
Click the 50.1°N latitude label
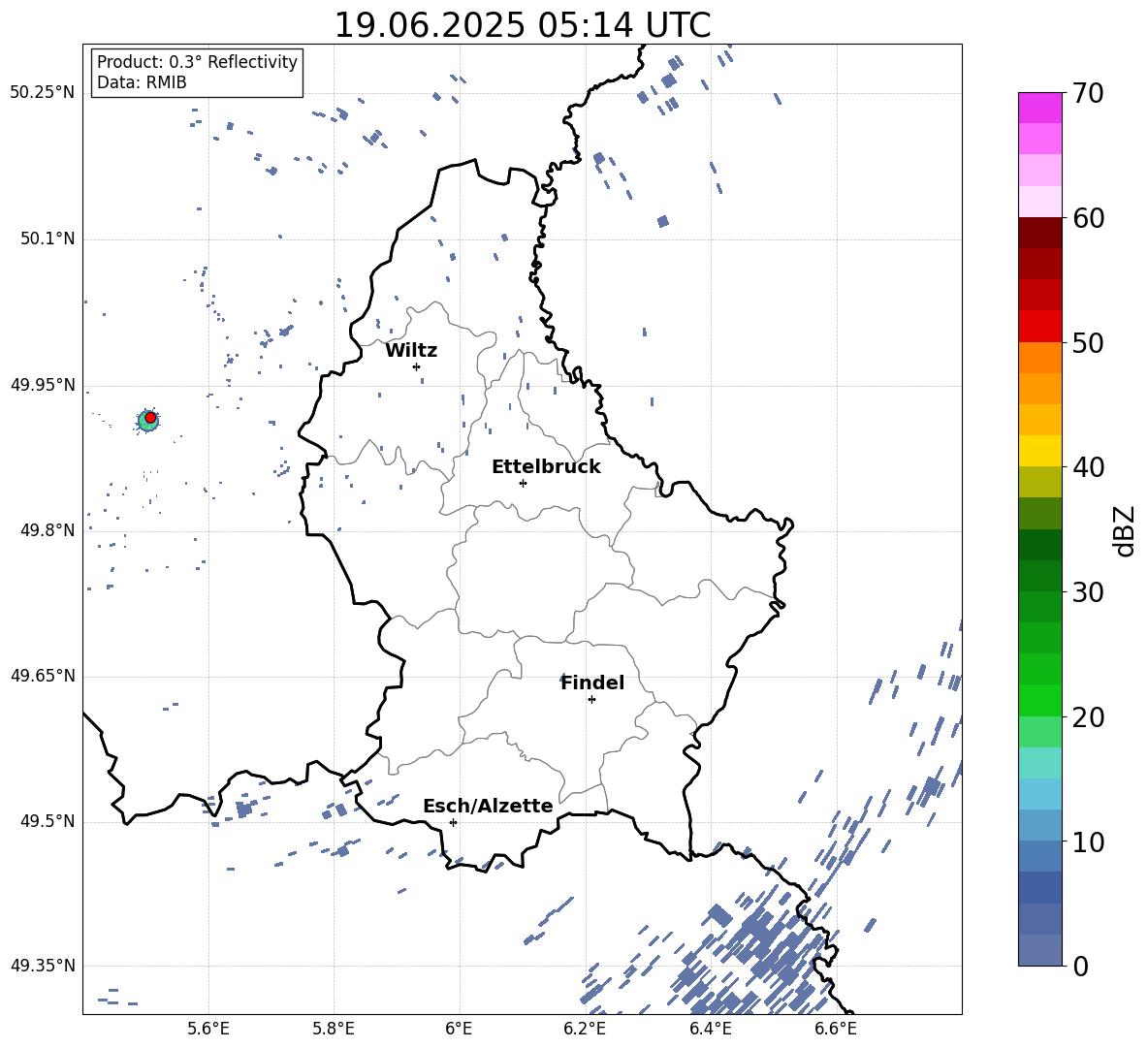tap(48, 238)
